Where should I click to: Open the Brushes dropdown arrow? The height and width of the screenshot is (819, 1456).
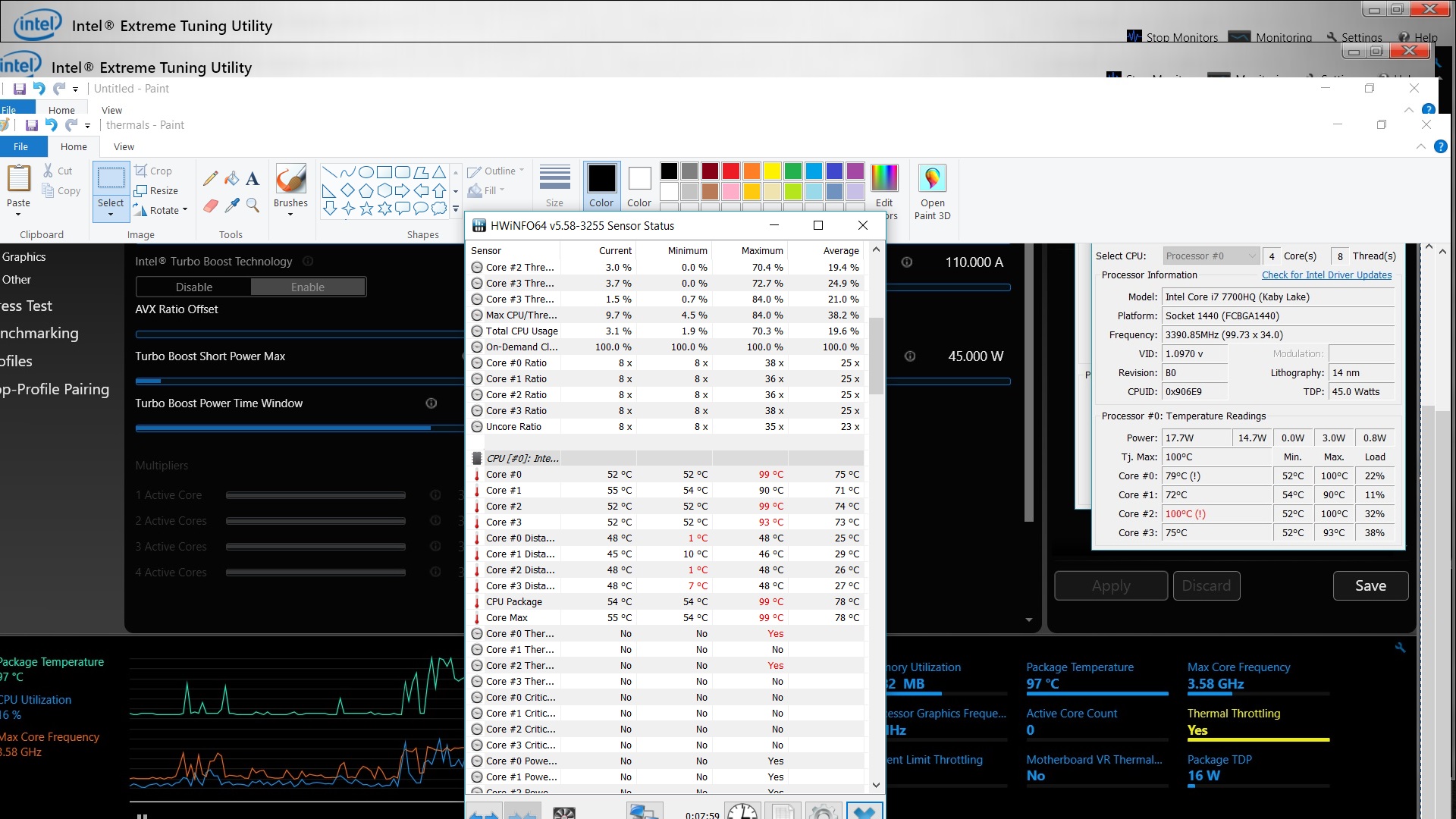(290, 215)
